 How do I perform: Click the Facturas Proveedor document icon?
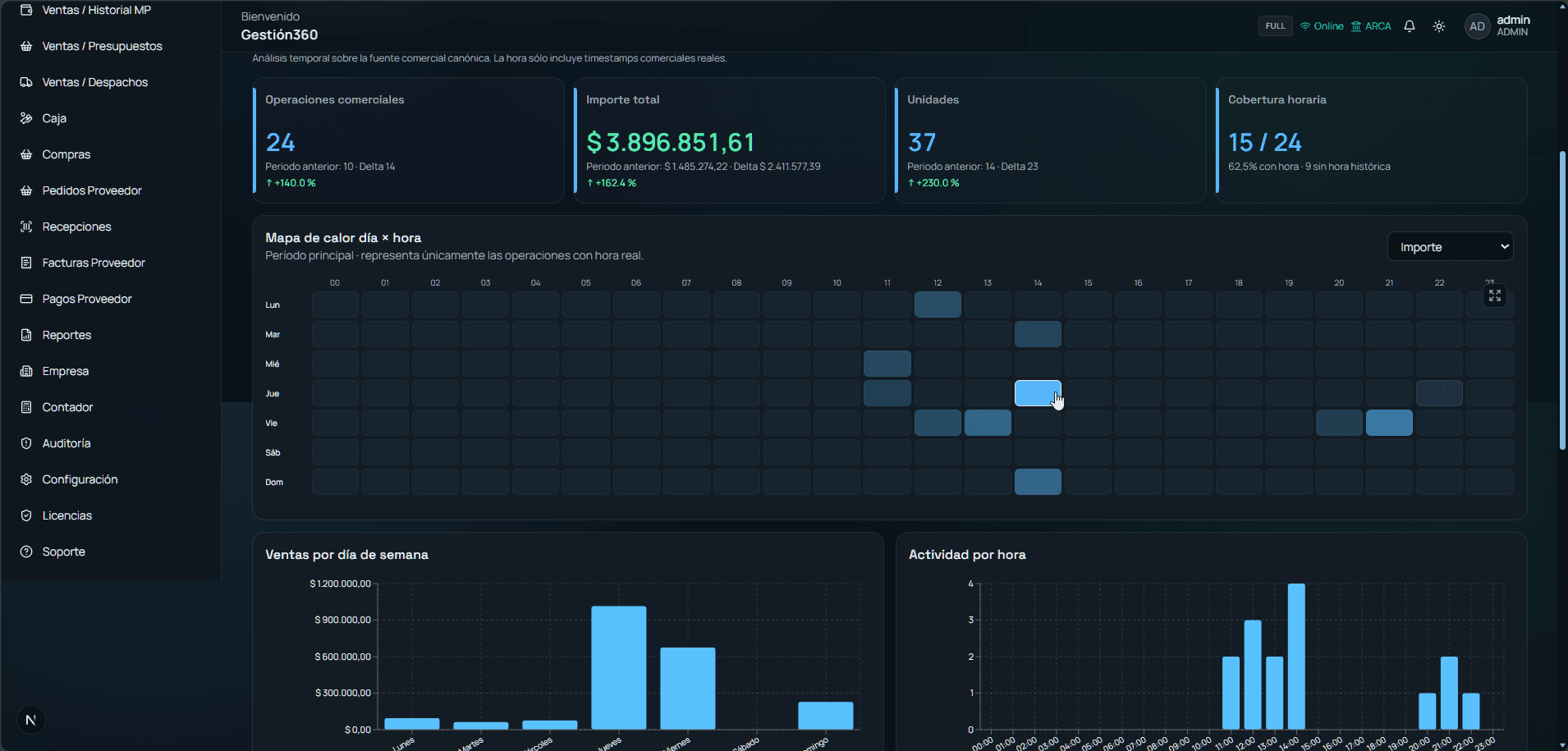pyautogui.click(x=26, y=263)
